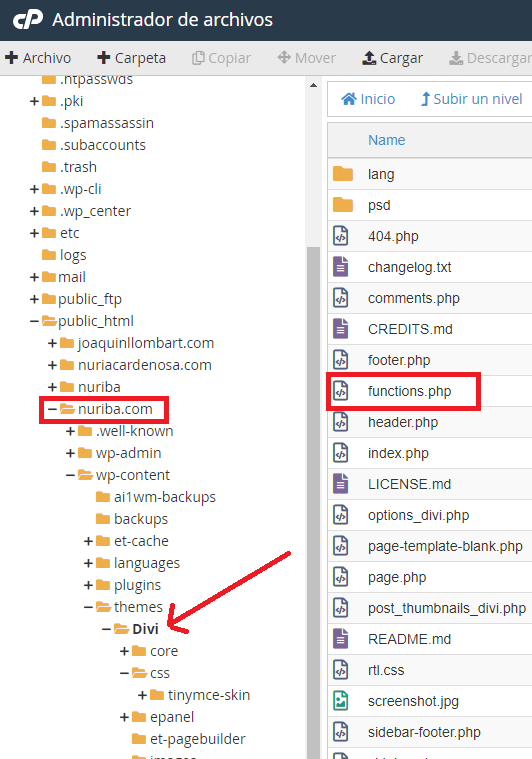
Task: Collapse the wp-content folder
Action: pos(70,475)
